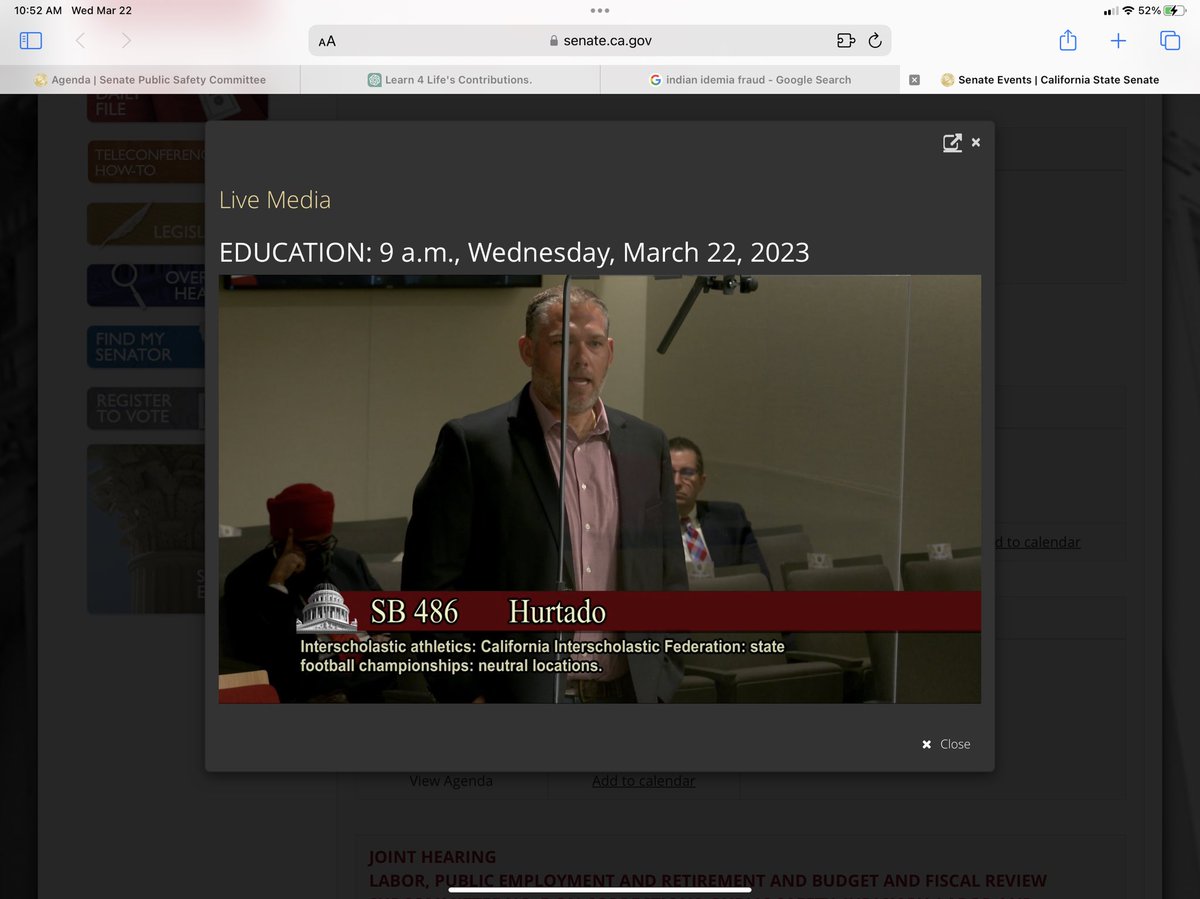Tap the live Education hearing video

pyautogui.click(x=600, y=489)
